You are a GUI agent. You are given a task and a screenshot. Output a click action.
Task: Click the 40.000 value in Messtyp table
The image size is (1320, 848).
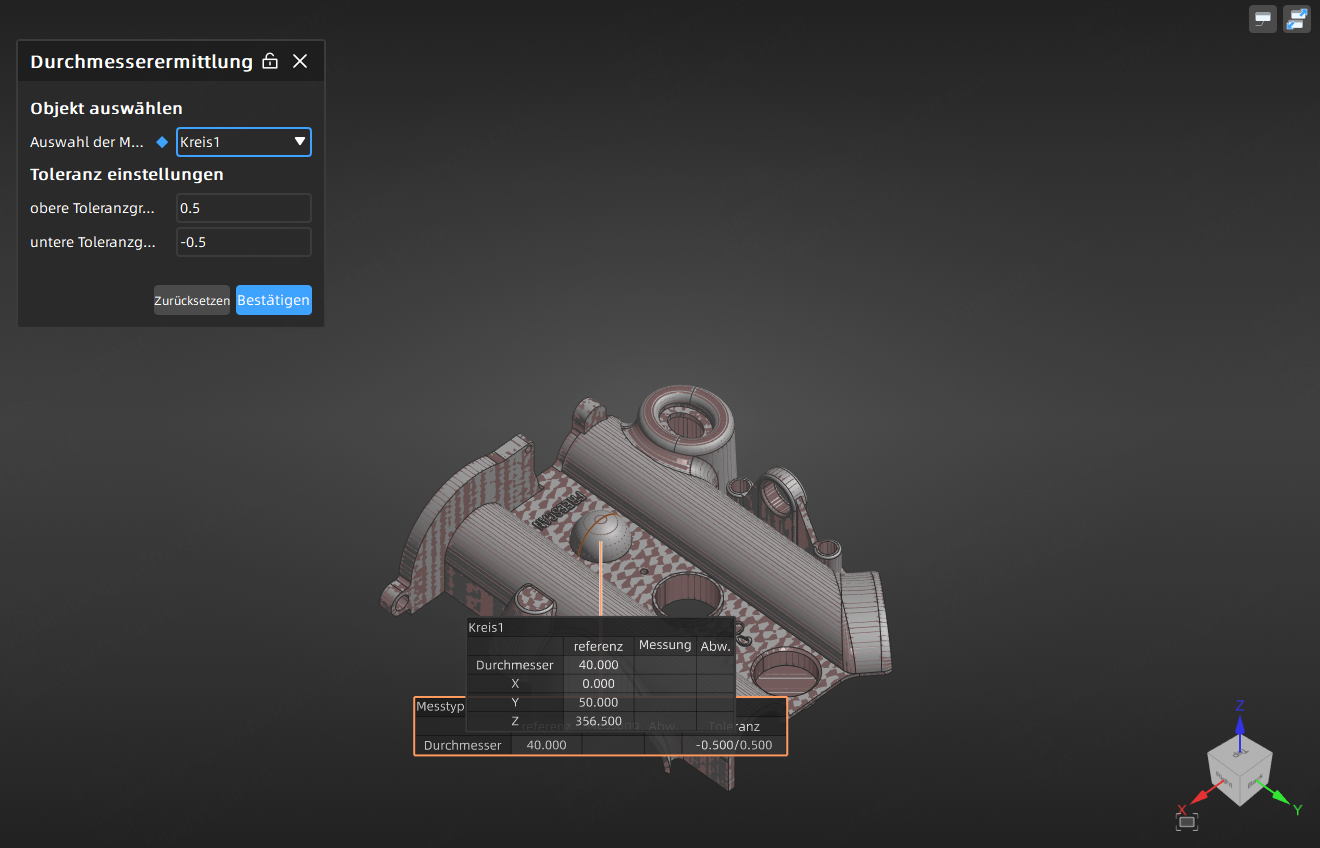click(547, 745)
